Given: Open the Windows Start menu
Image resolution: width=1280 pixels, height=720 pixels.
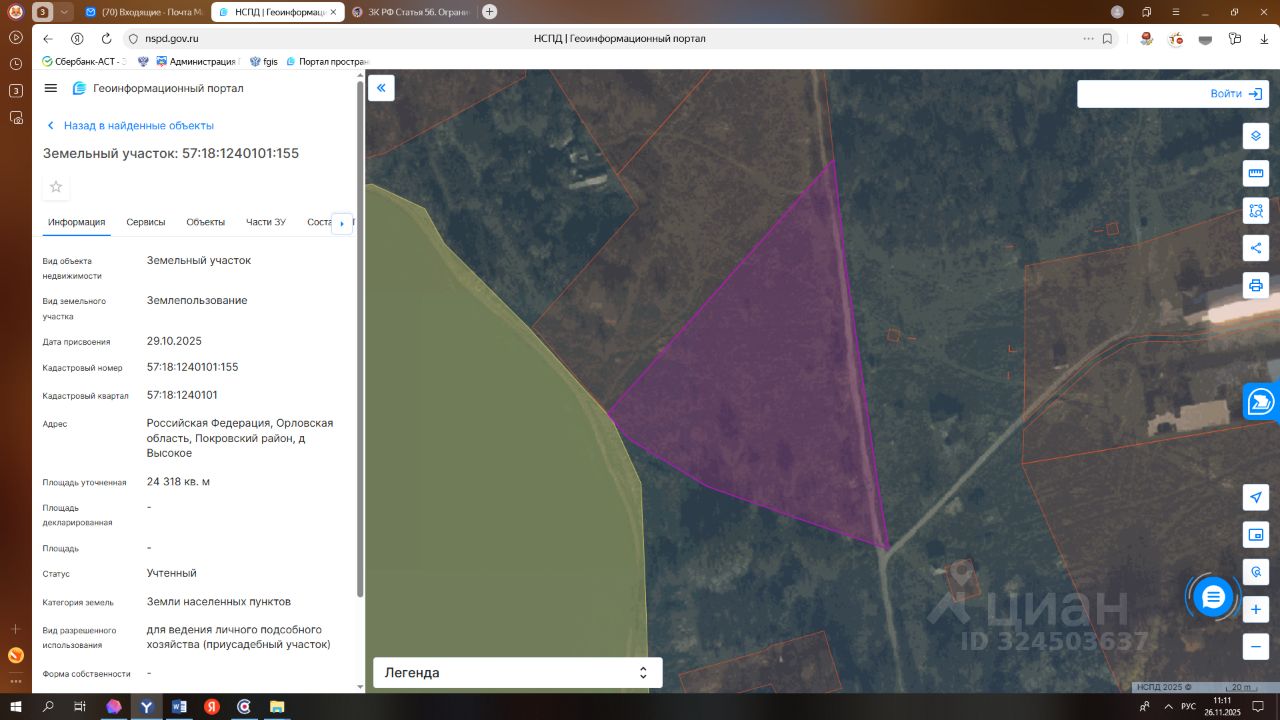Looking at the screenshot, I should pyautogui.click(x=16, y=706).
